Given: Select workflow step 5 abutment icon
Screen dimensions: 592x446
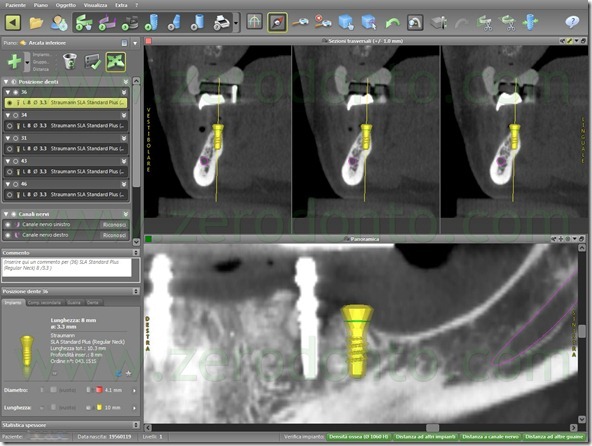Looking at the screenshot, I should pyautogui.click(x=174, y=23).
